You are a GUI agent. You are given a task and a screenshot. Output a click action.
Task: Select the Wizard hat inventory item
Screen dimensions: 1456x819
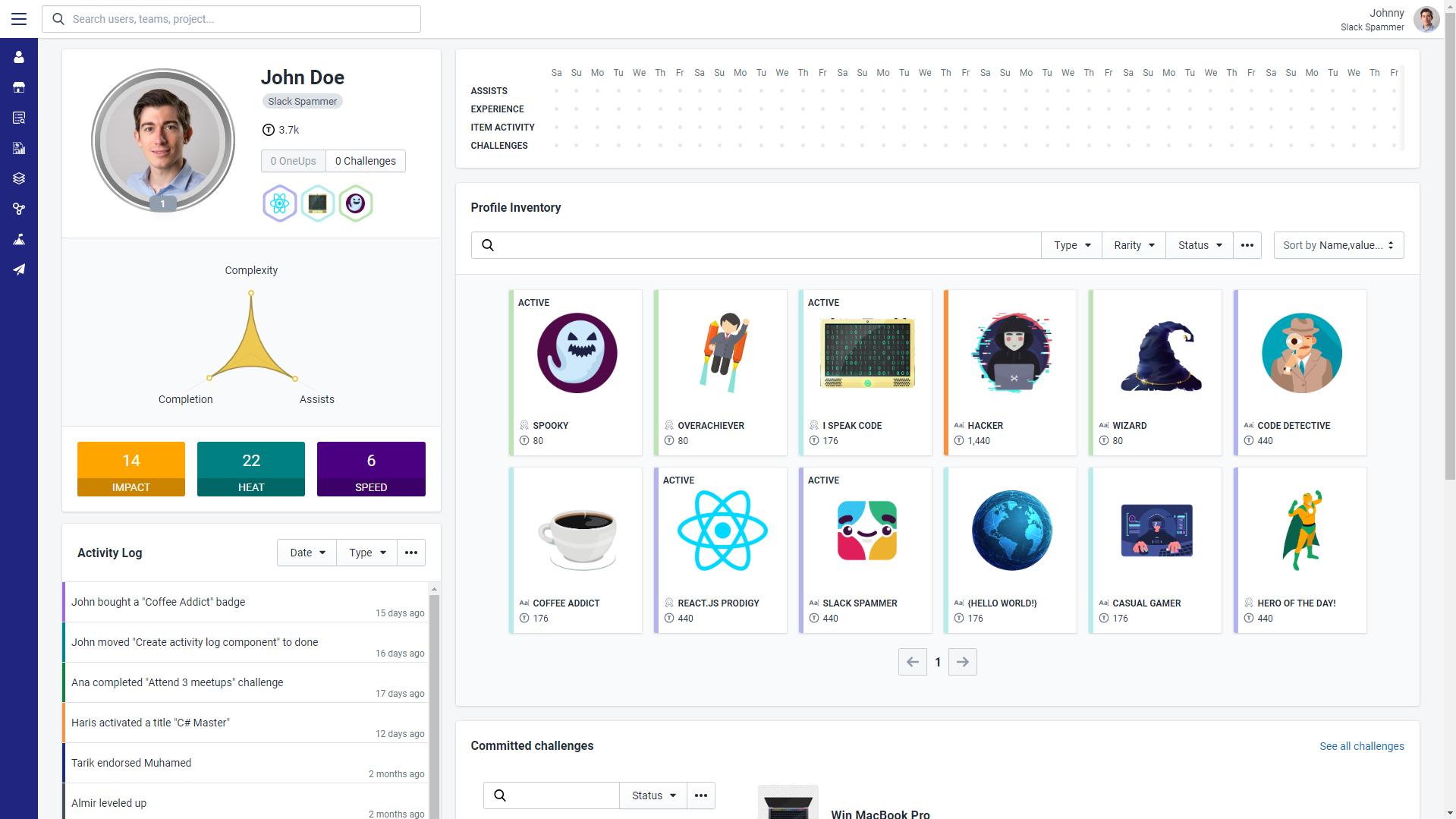coord(1156,373)
